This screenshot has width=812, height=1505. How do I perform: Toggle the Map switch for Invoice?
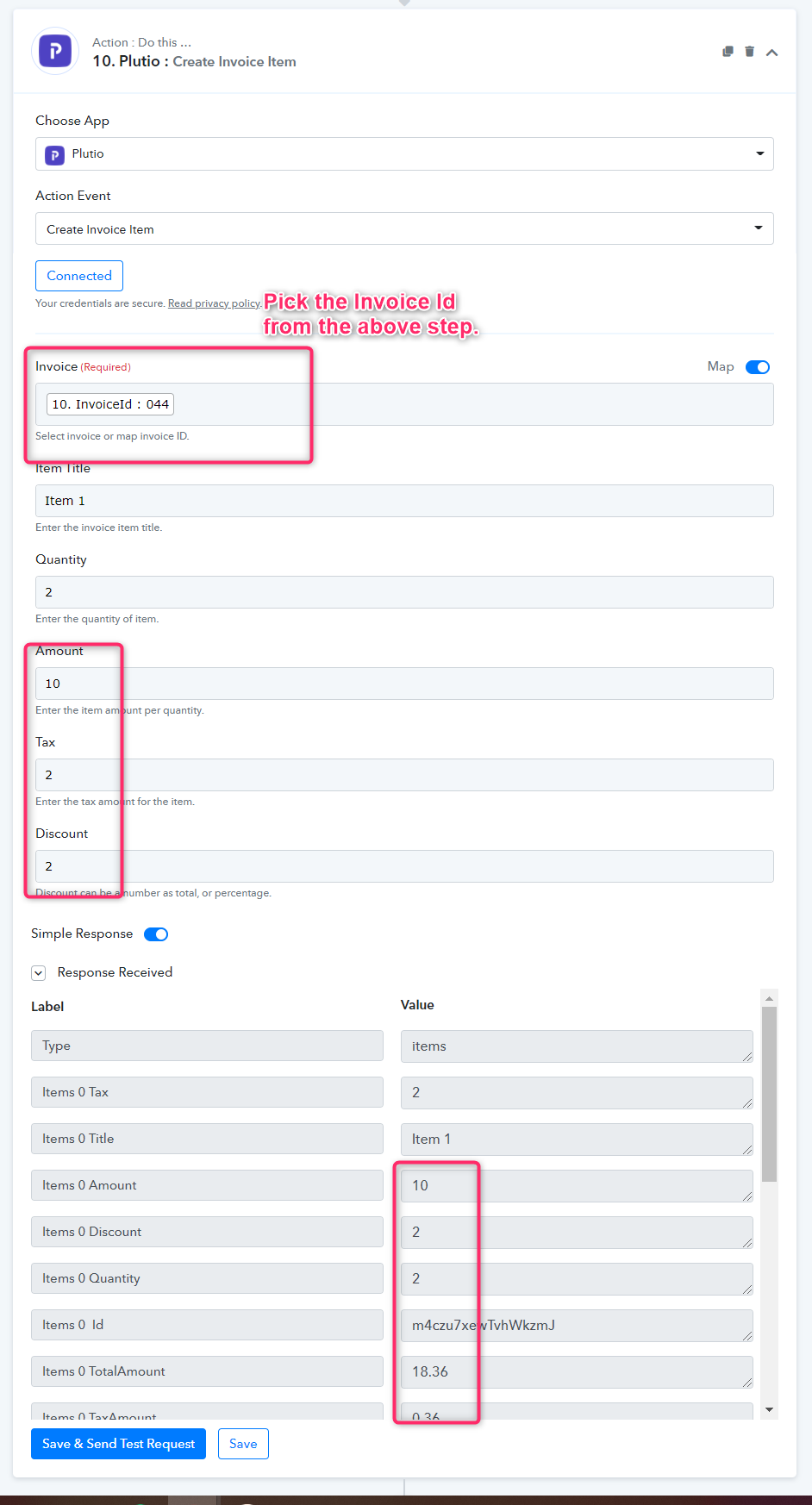[x=758, y=367]
